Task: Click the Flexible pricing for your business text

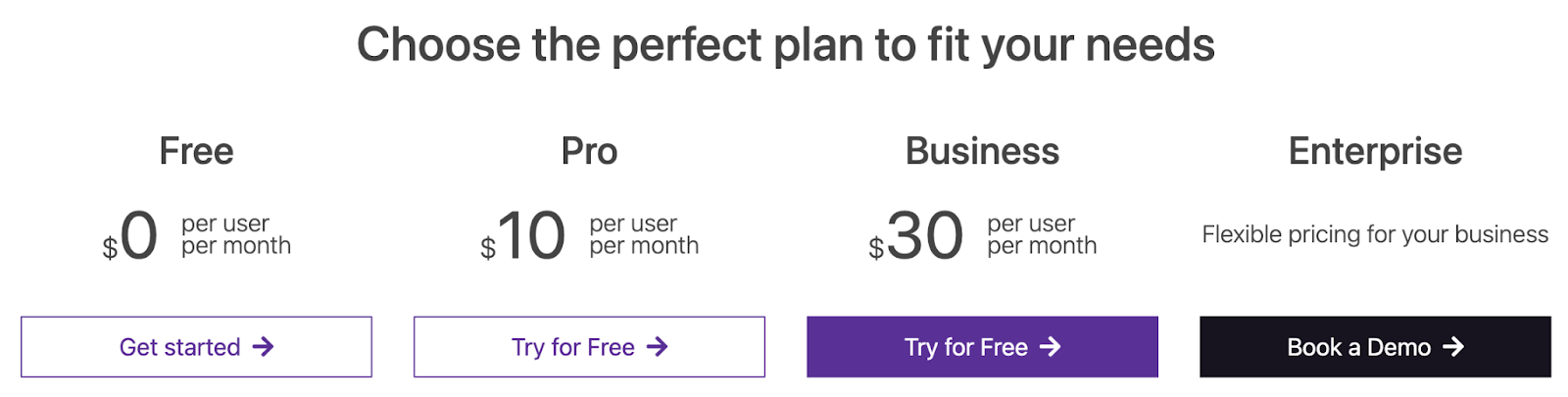Action: [1375, 235]
